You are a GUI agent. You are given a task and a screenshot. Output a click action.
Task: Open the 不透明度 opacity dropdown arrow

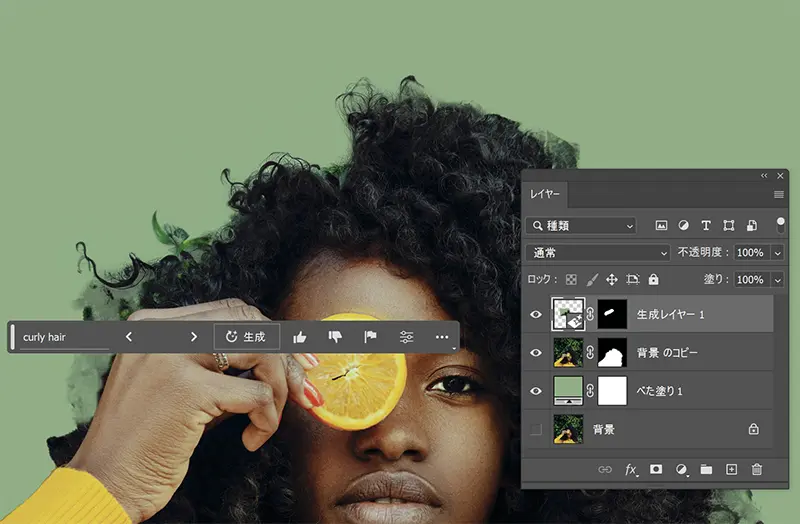(x=778, y=253)
